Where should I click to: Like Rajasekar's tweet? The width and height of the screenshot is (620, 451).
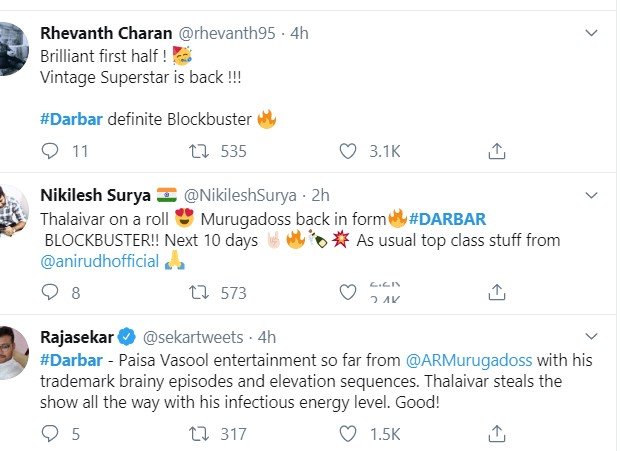pos(348,434)
